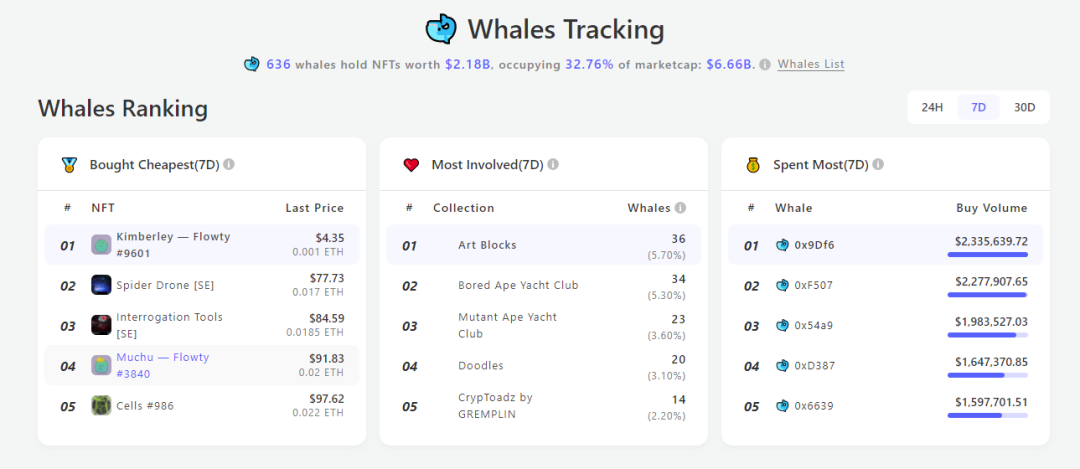Click the Whales Tracking whale logo

(441, 29)
